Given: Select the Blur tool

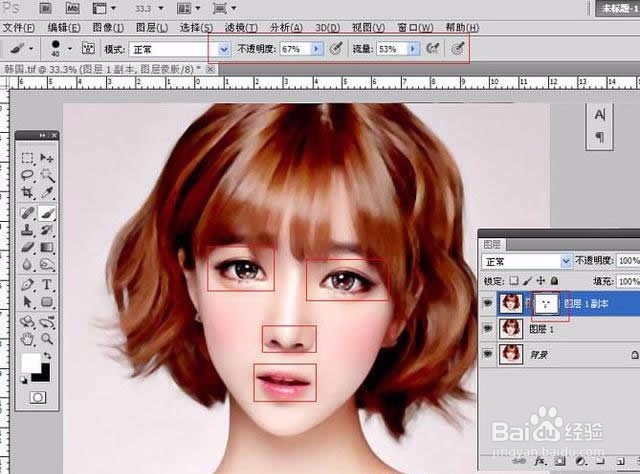Looking at the screenshot, I should point(27,265).
